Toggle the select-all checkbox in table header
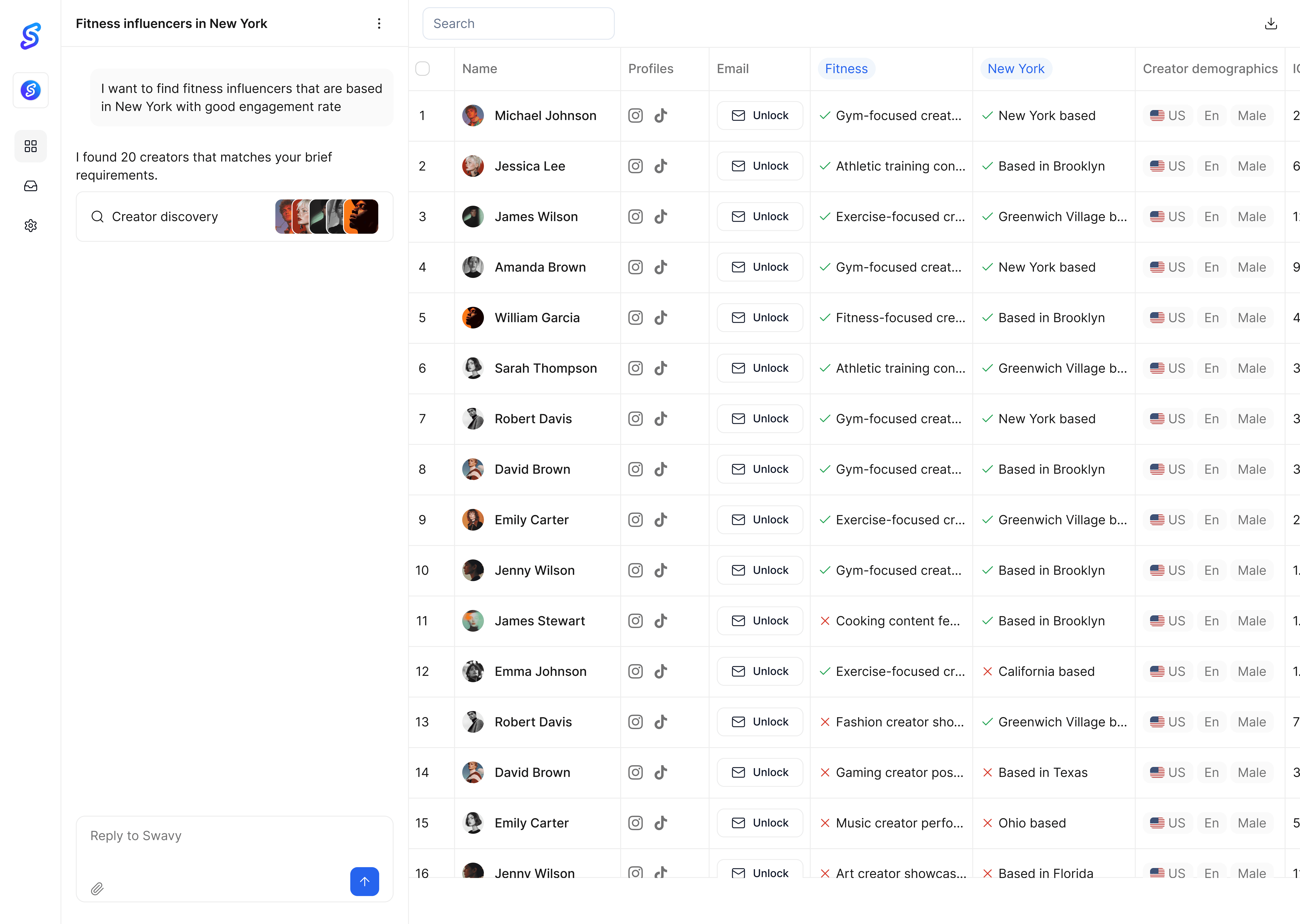The image size is (1300, 924). tap(422, 69)
